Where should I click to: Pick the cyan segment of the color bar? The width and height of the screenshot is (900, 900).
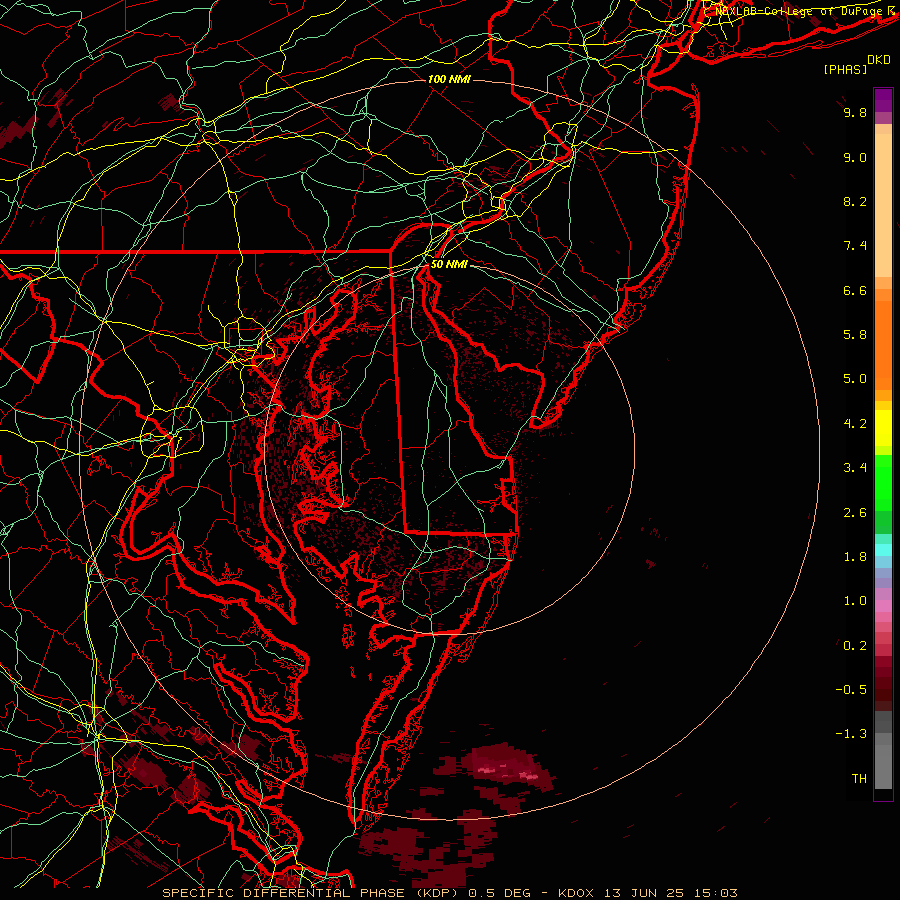[883, 549]
